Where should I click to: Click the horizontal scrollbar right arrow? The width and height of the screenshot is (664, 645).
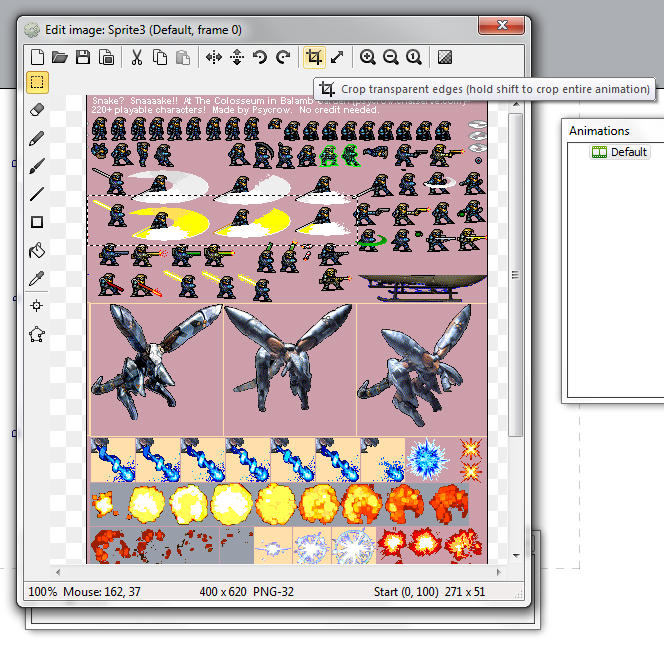pyautogui.click(x=499, y=573)
